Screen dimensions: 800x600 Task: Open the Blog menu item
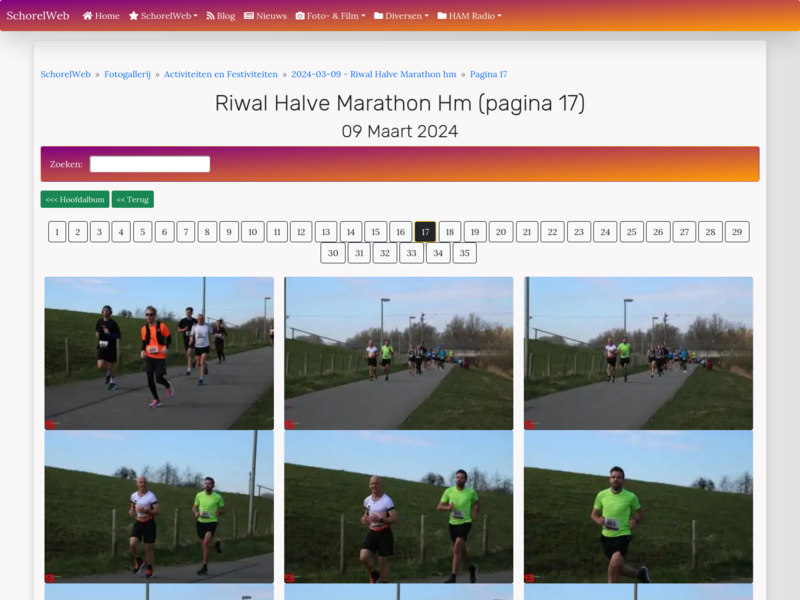[221, 16]
